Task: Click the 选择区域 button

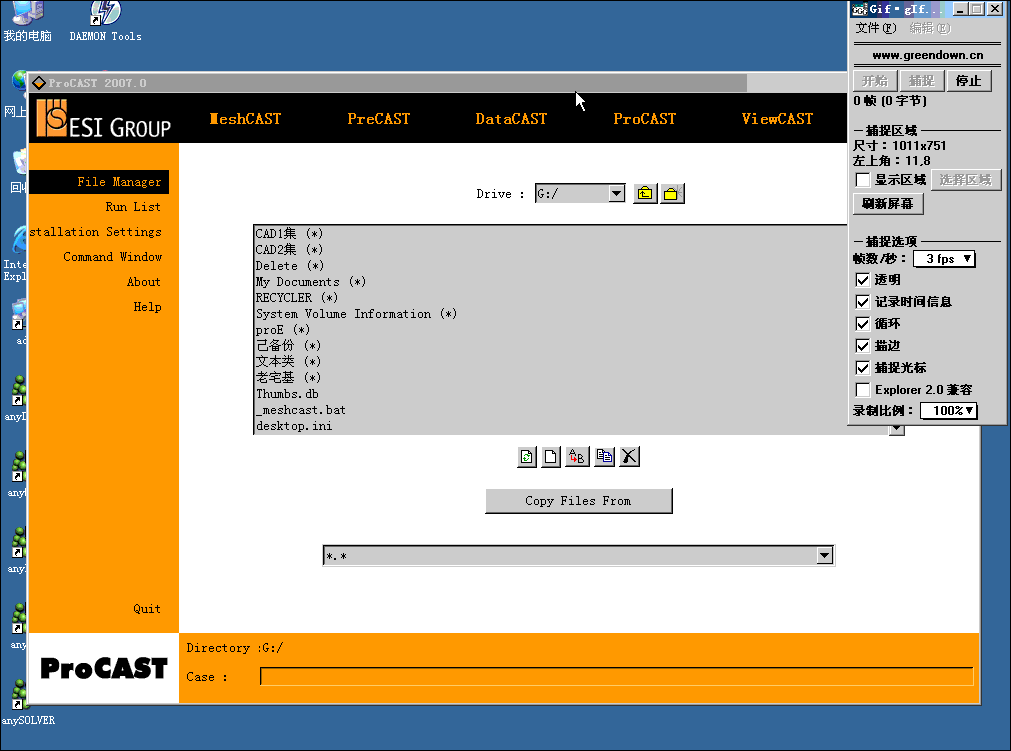Action: [x=965, y=180]
